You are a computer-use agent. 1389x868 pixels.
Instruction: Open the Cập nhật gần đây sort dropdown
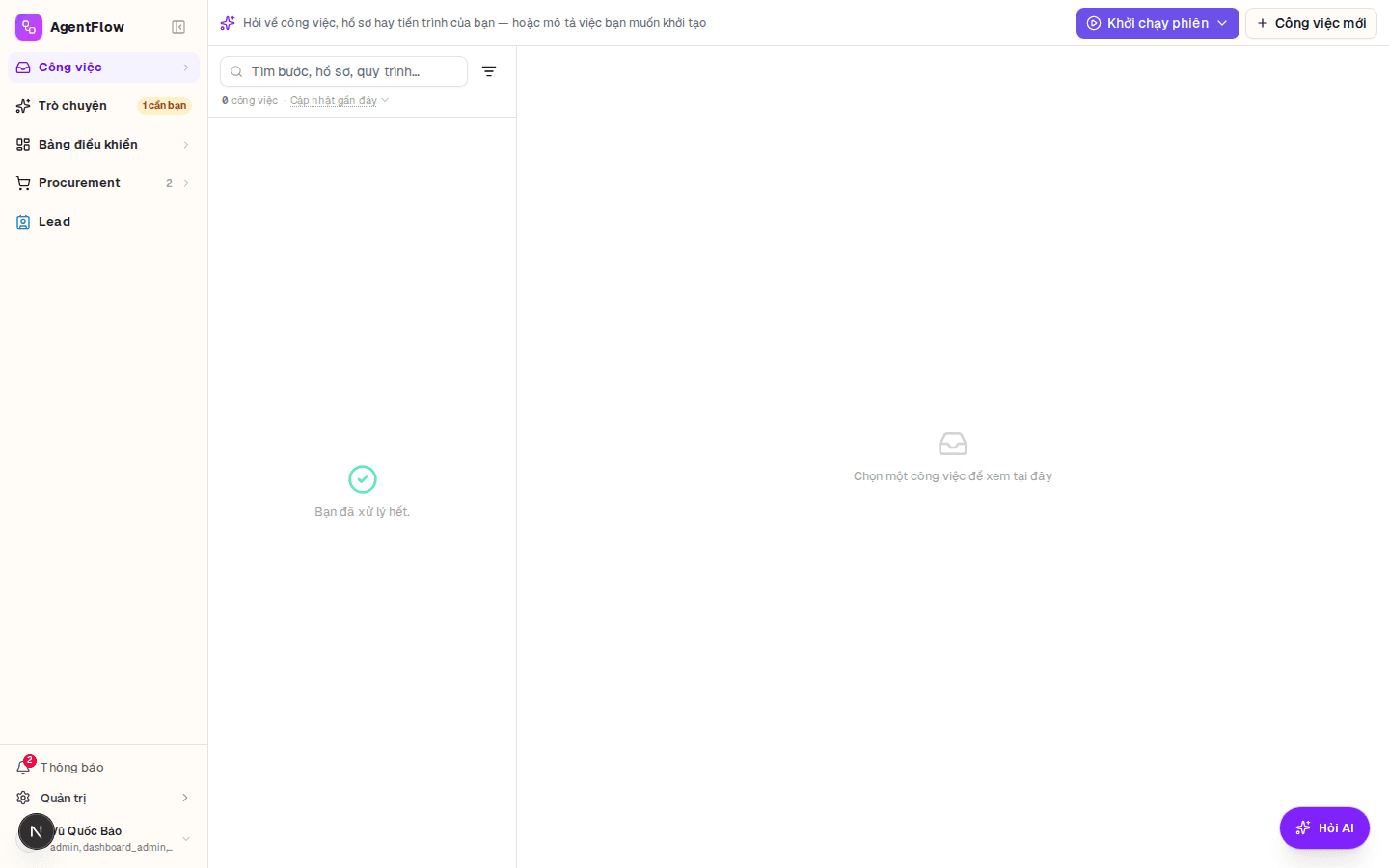click(339, 100)
